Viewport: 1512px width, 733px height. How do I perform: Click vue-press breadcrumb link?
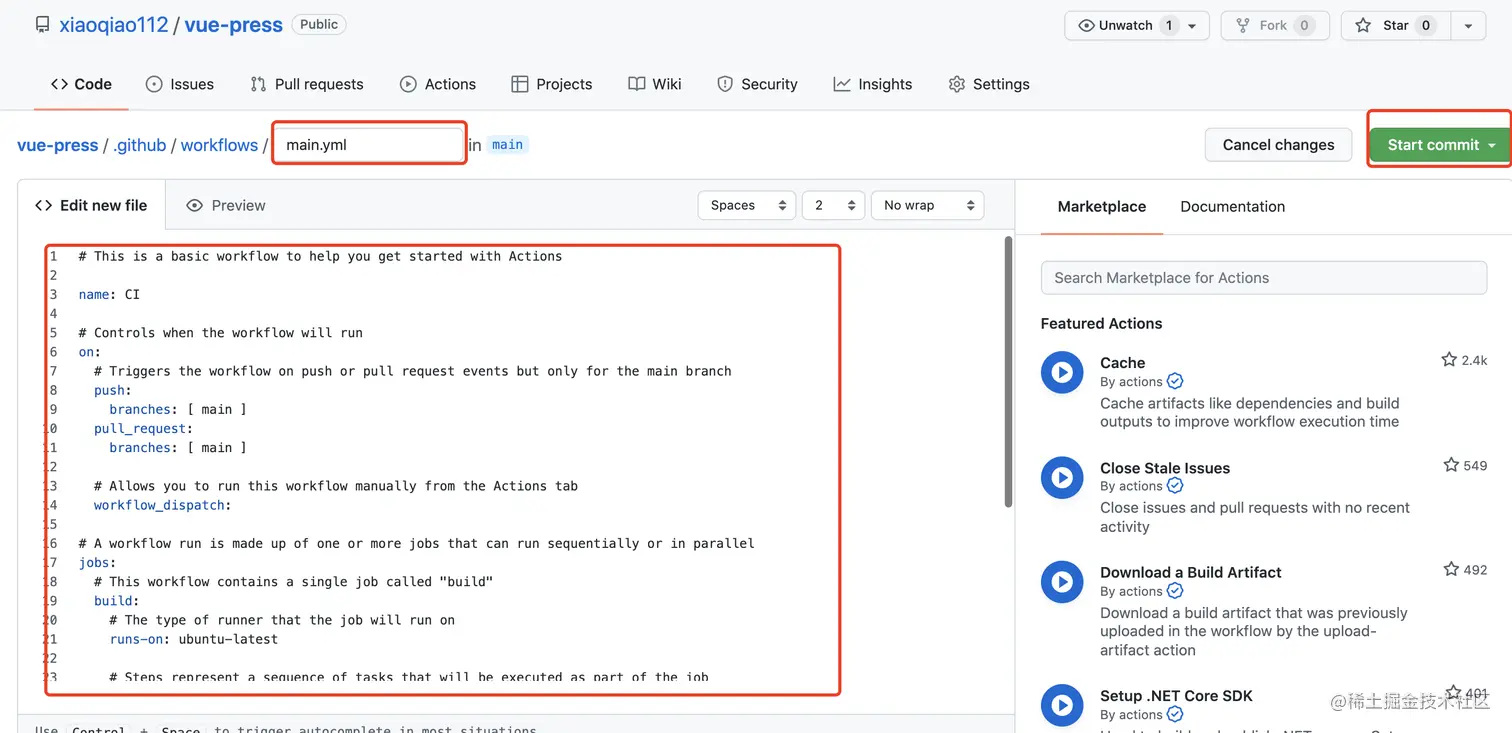[x=58, y=145]
